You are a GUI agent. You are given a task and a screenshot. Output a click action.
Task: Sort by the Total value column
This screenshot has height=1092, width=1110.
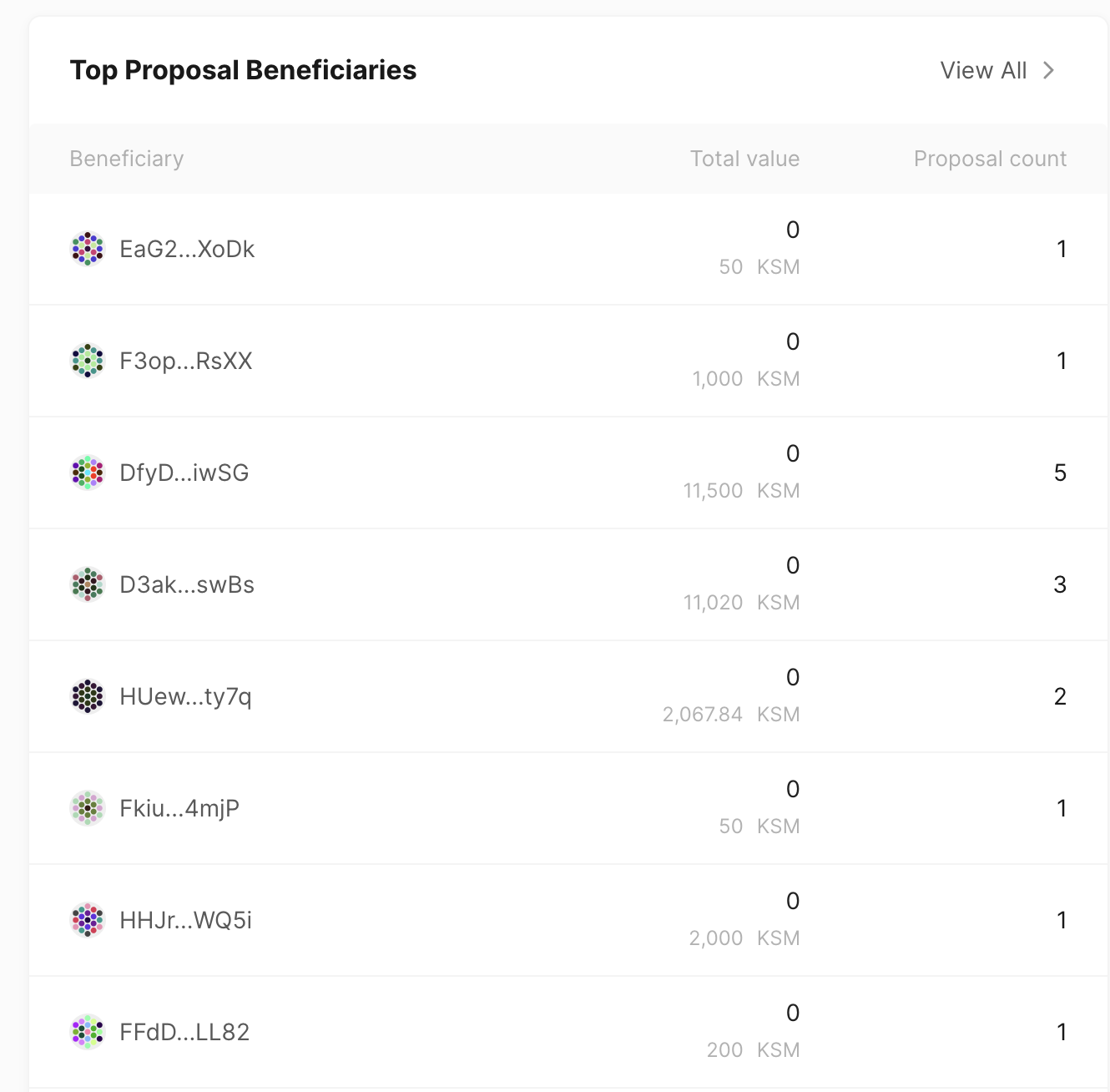tap(744, 159)
